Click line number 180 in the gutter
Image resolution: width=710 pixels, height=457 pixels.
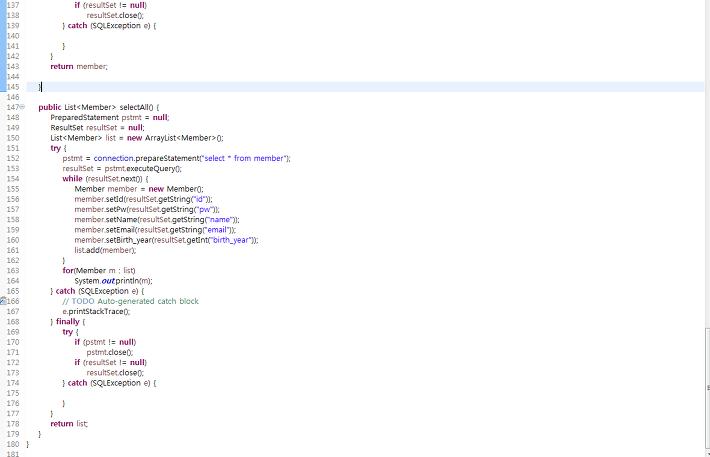(13, 444)
